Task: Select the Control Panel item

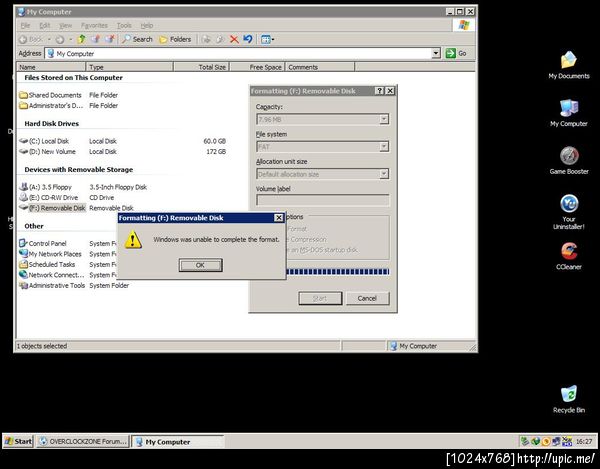Action: 43,243
